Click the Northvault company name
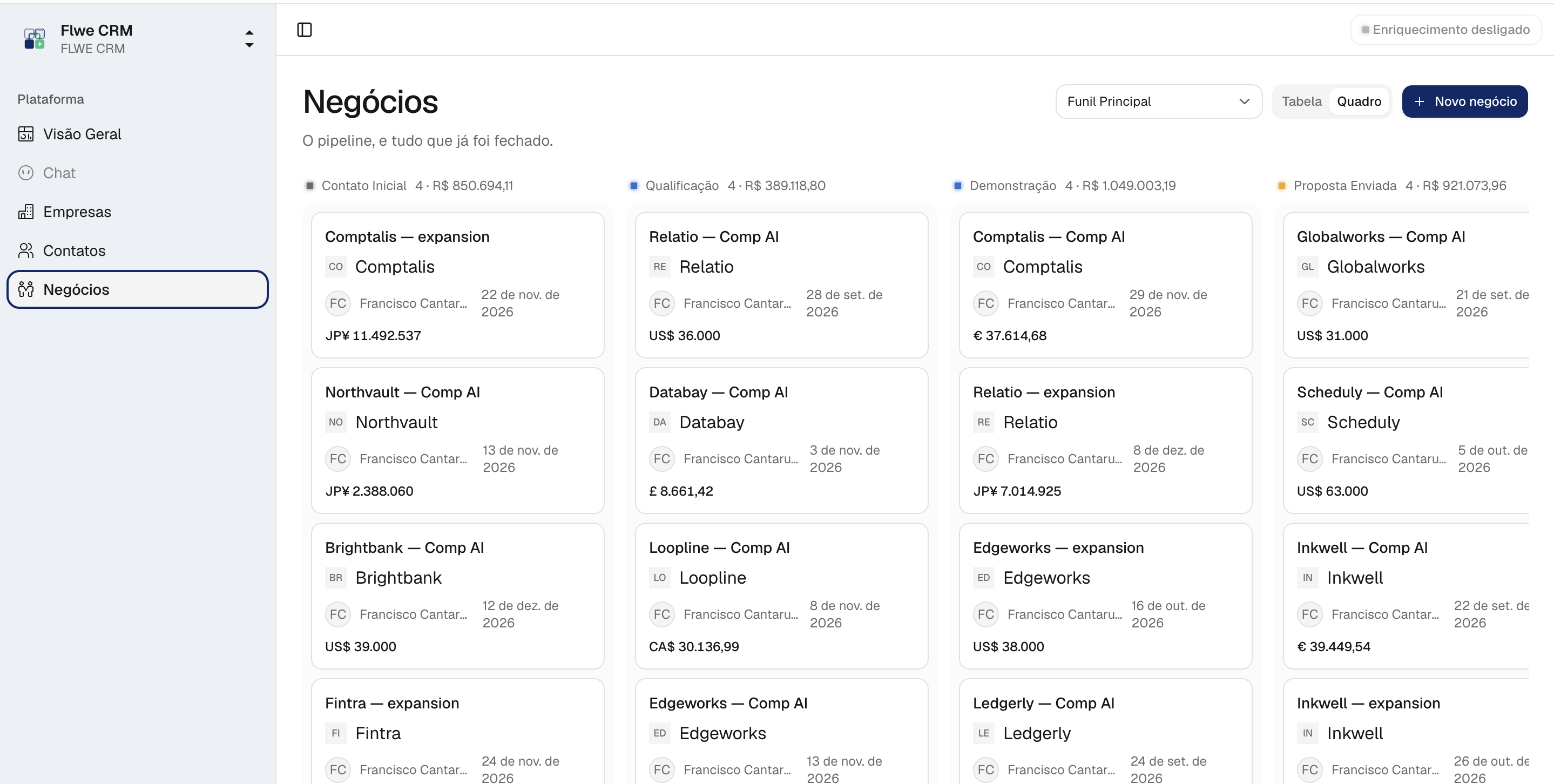This screenshot has width=1554, height=784. coord(396,422)
